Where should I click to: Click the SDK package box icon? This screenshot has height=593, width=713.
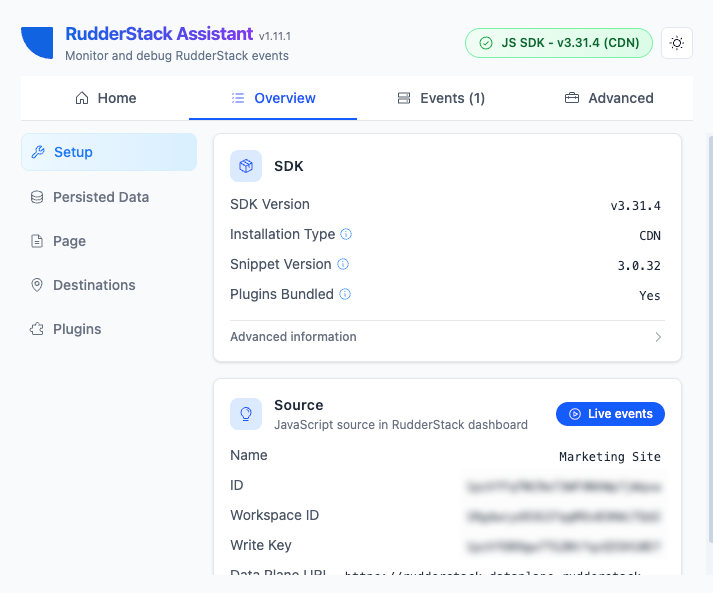(x=246, y=166)
